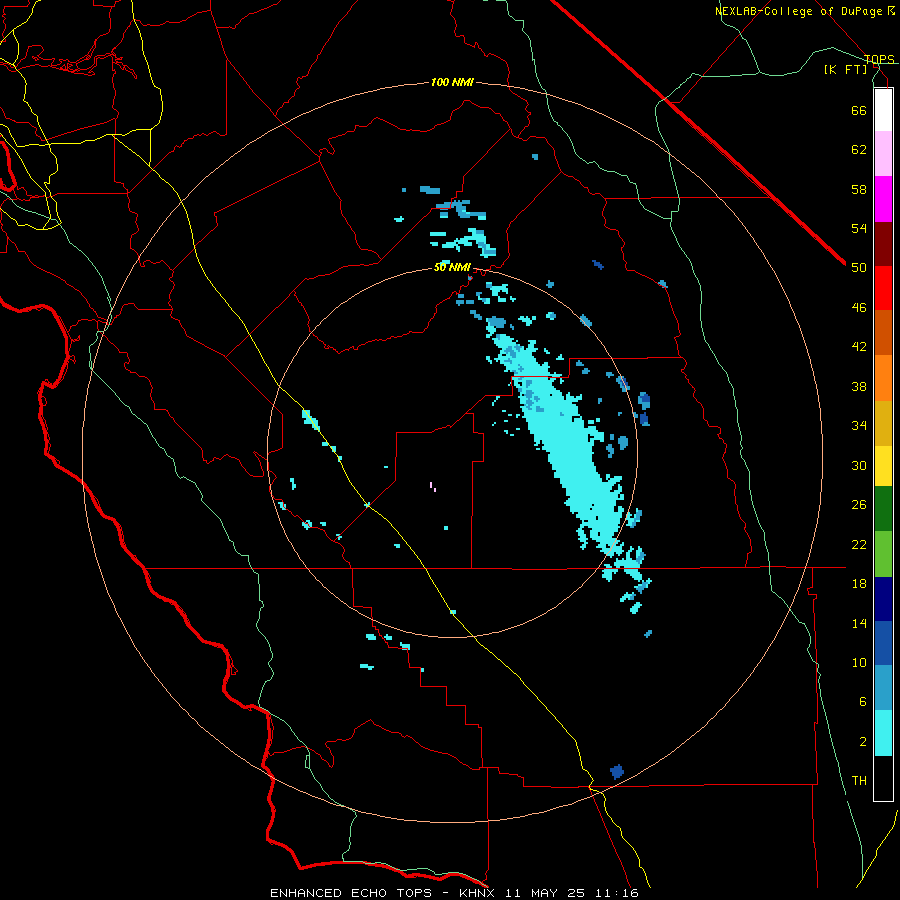
Task: Click the 66 legend value
Action: (859, 110)
